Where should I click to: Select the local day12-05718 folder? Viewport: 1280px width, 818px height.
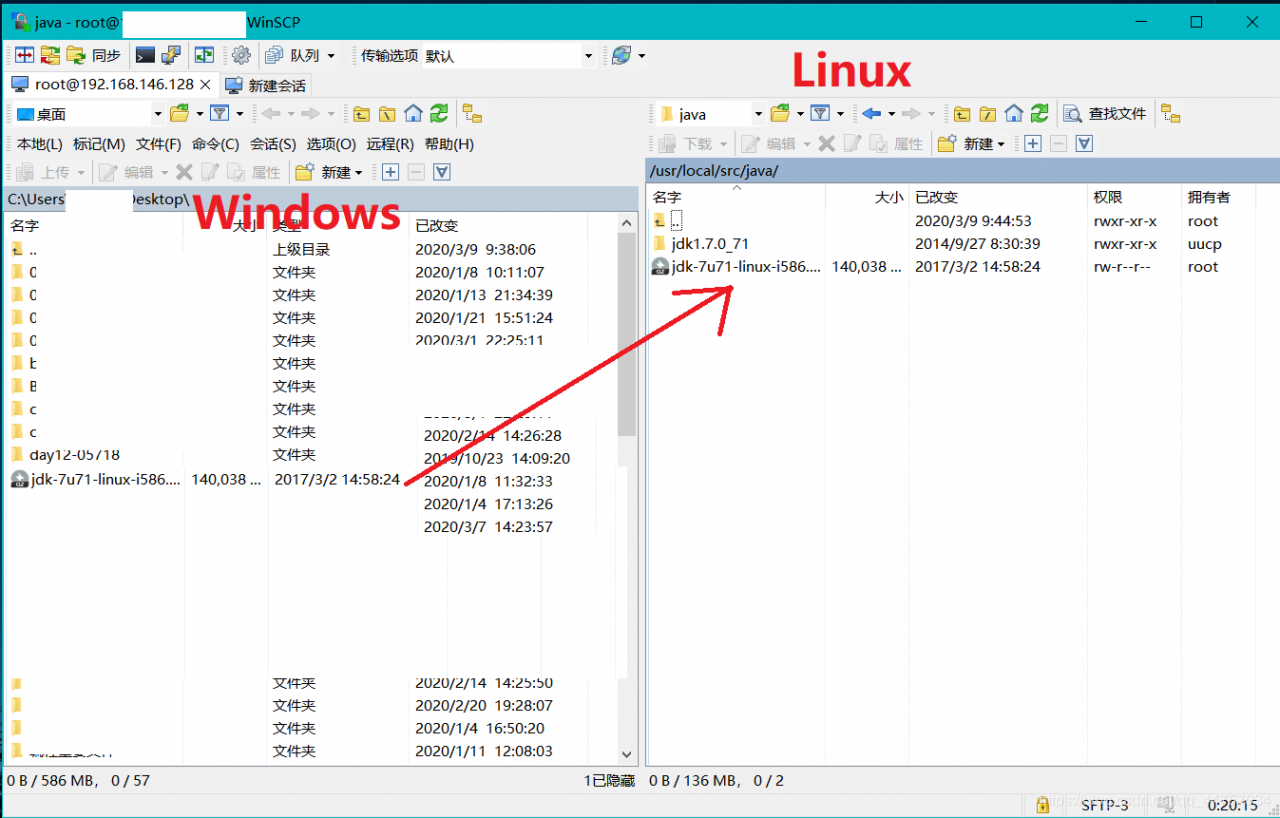point(64,455)
